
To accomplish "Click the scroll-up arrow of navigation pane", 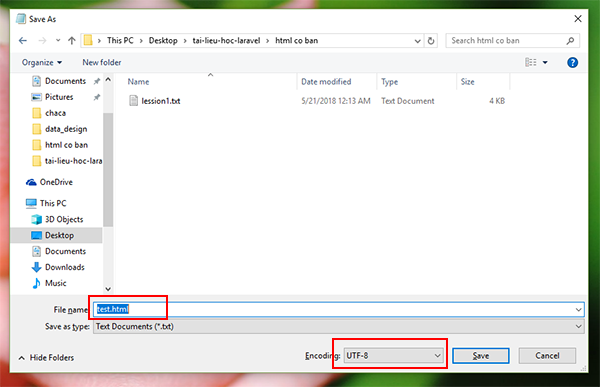I will coord(108,80).
